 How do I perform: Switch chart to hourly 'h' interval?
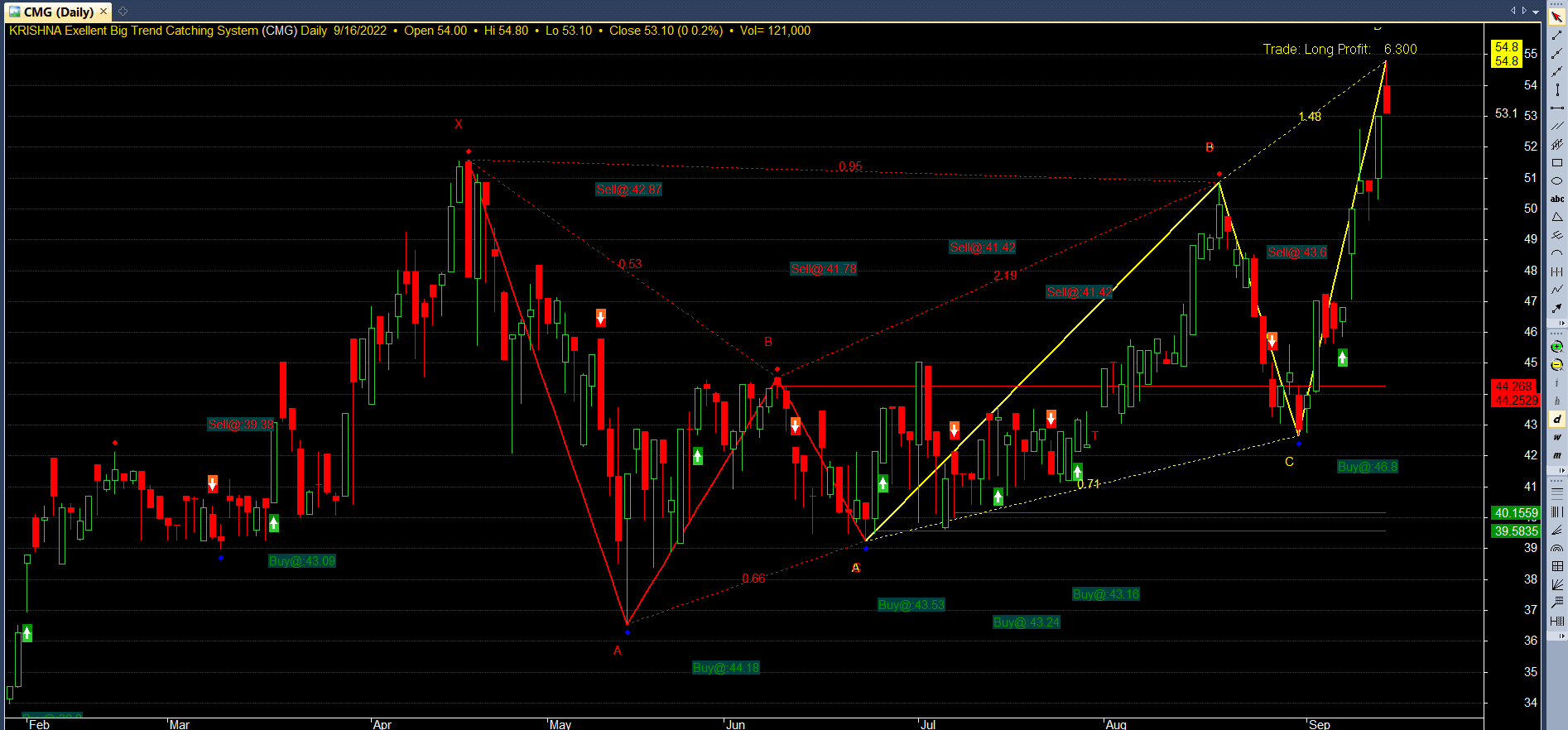1557,401
